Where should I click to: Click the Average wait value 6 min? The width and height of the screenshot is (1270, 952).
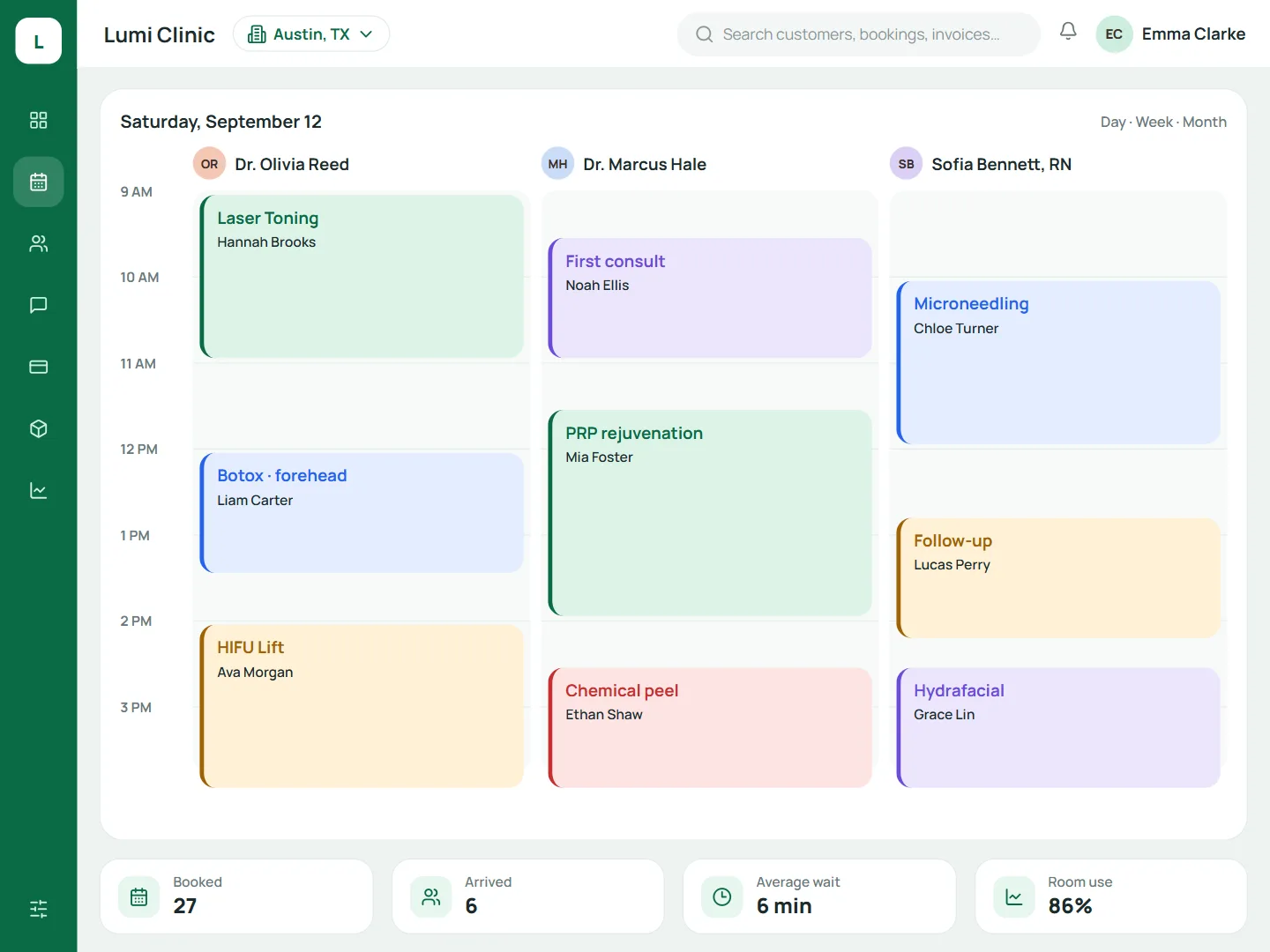tap(784, 906)
